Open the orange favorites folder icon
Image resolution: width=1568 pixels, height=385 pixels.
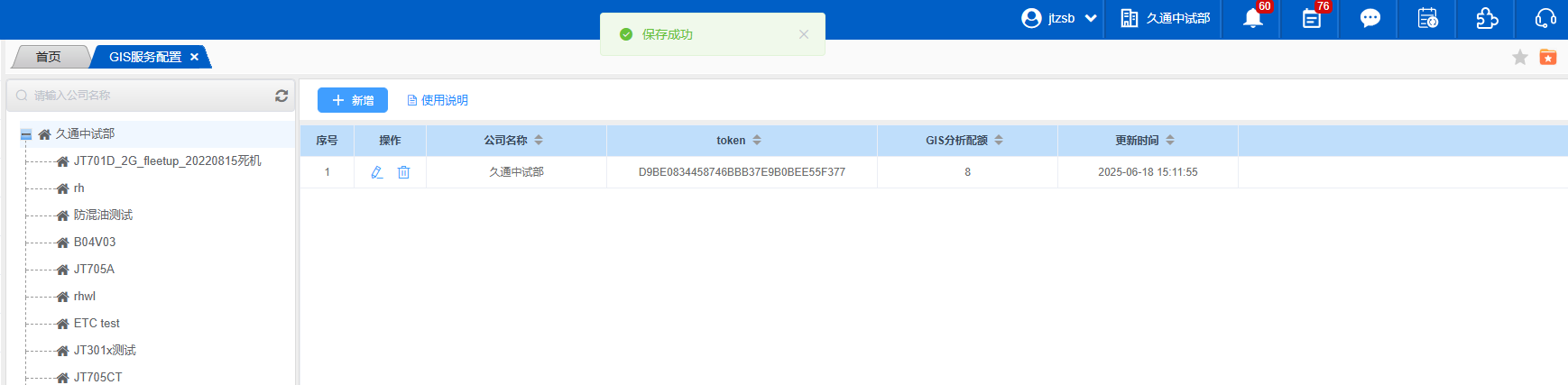point(1548,58)
